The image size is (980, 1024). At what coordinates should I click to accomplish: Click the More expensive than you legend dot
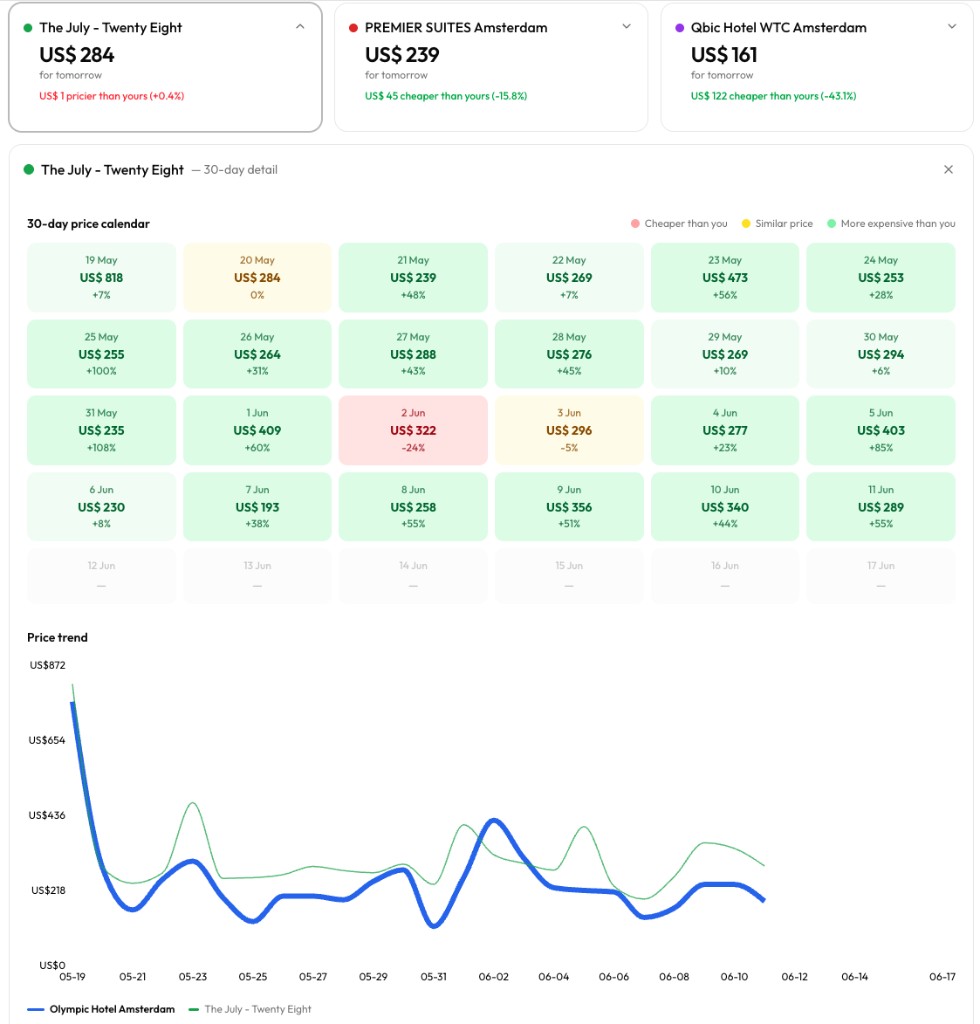pyautogui.click(x=832, y=224)
